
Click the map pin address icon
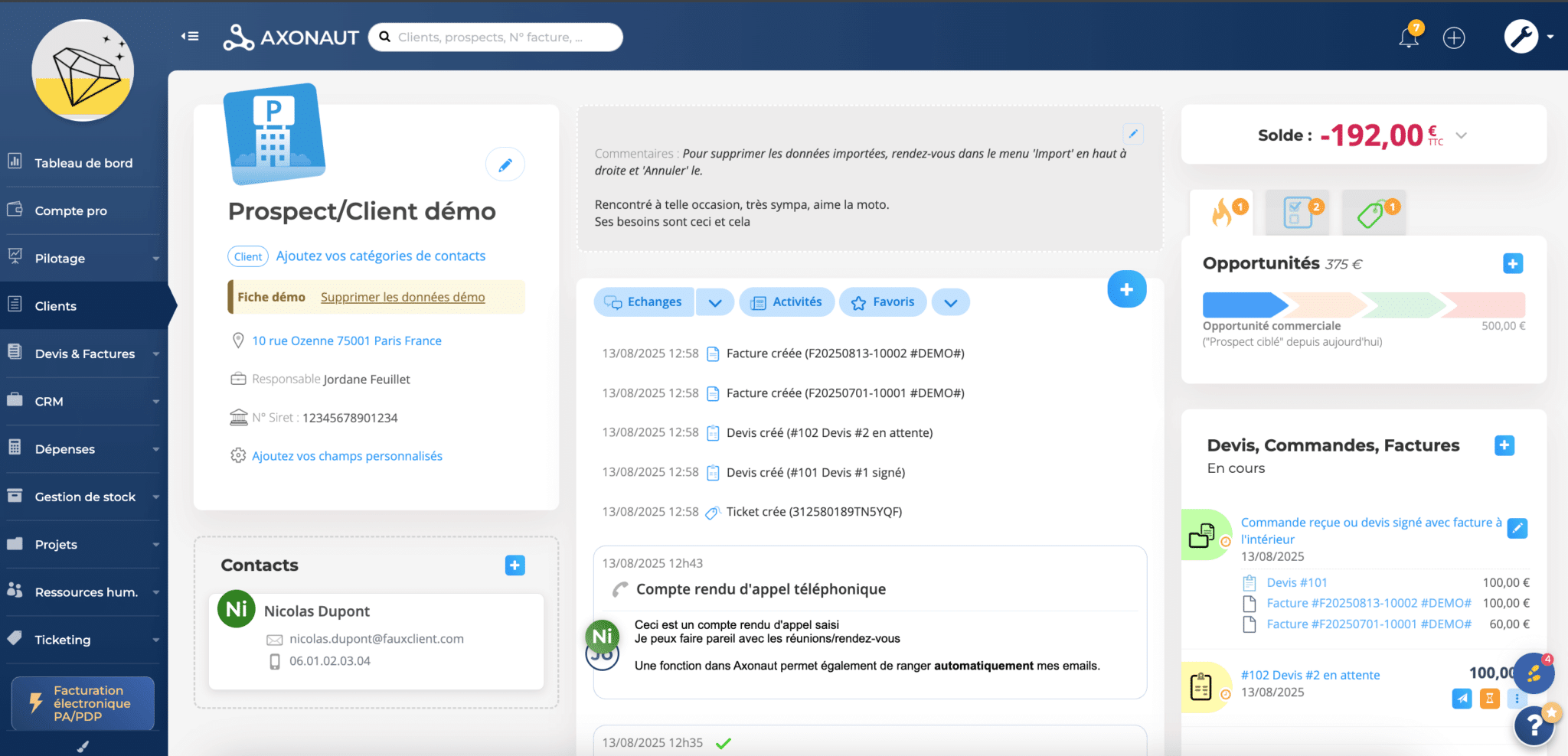coord(238,341)
